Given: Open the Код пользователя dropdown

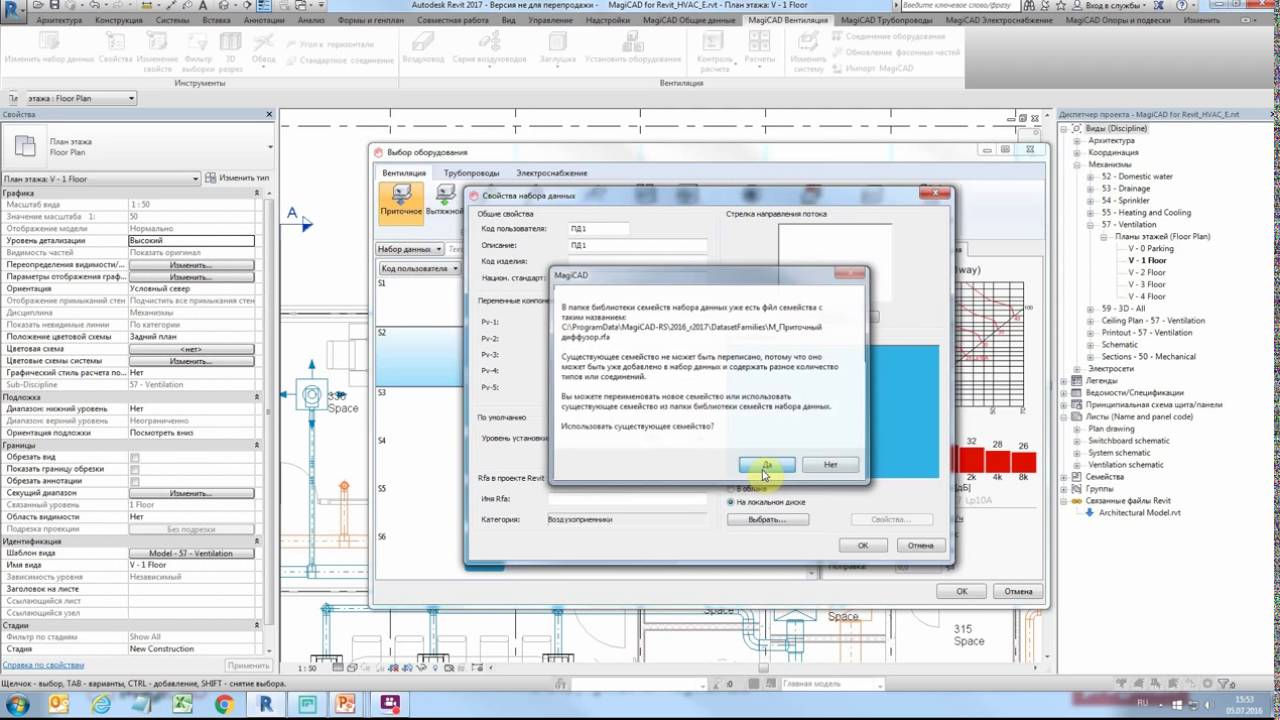Looking at the screenshot, I should coord(419,268).
